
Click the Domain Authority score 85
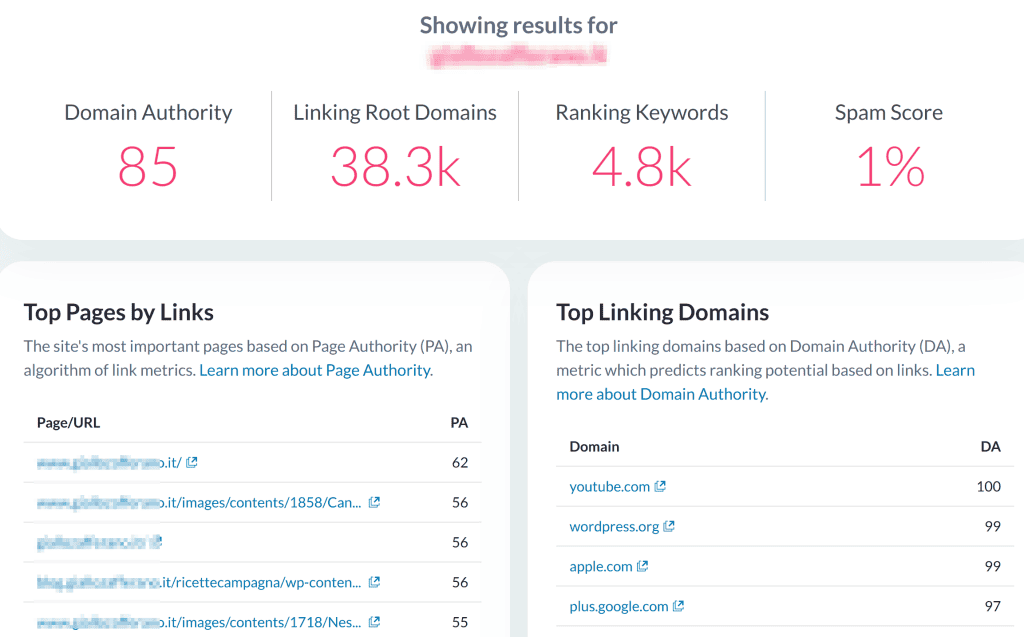tap(148, 167)
